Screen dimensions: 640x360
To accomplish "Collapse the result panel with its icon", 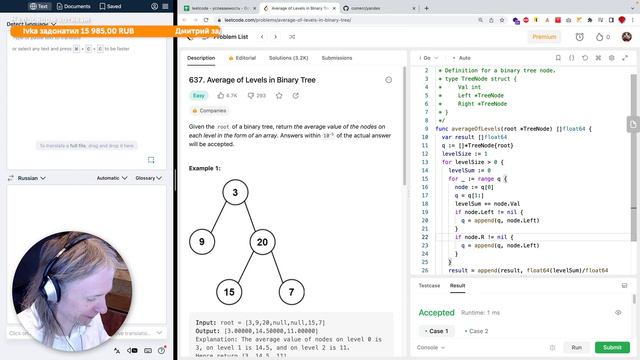I will pos(624,286).
